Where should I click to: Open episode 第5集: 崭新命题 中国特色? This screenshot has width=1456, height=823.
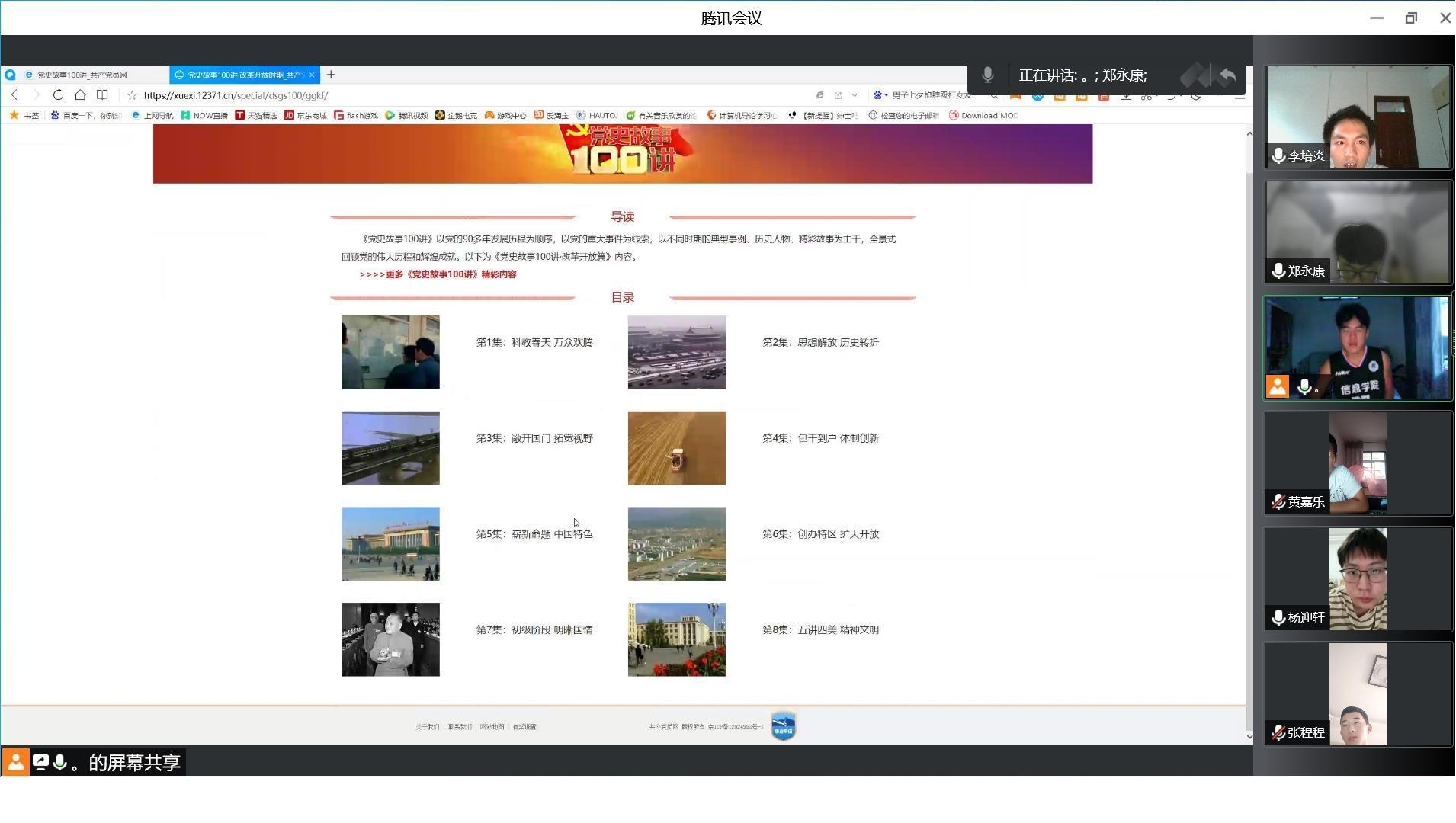[534, 534]
